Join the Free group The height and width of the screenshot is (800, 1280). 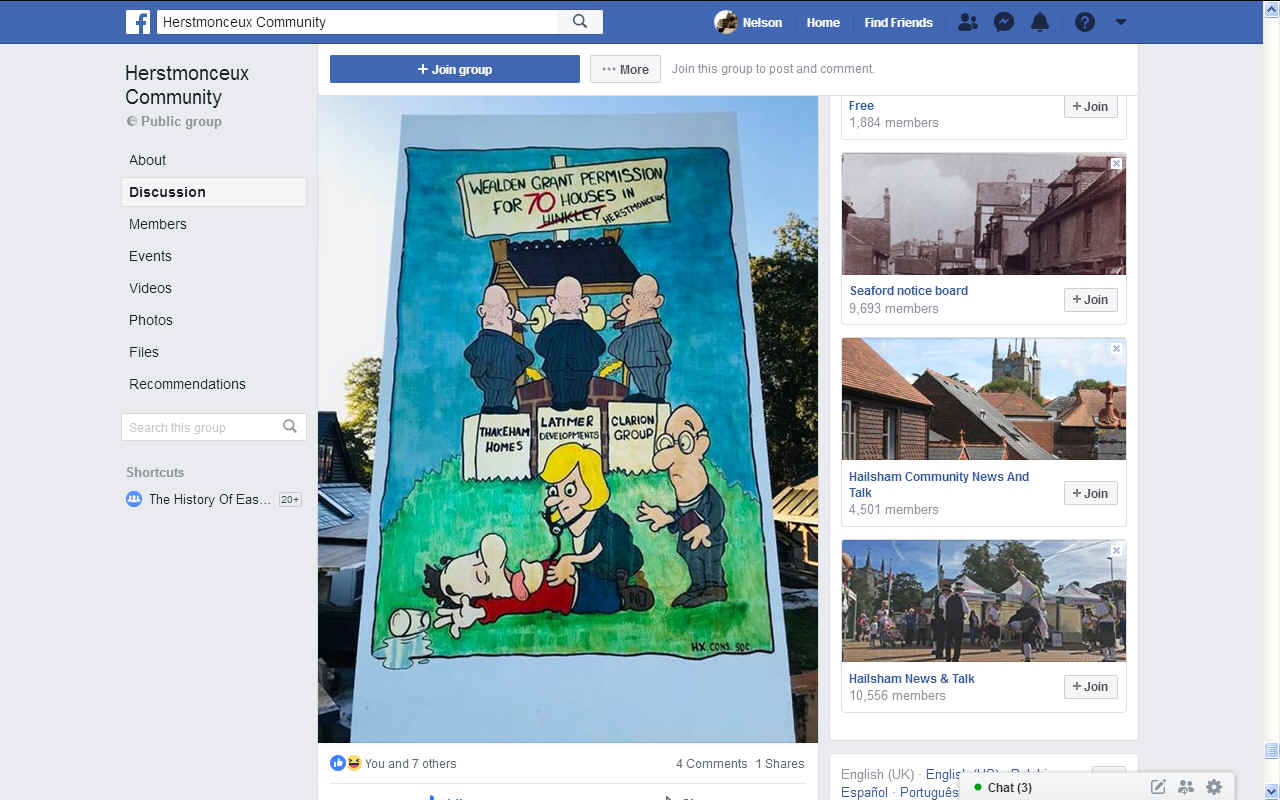pos(1090,106)
